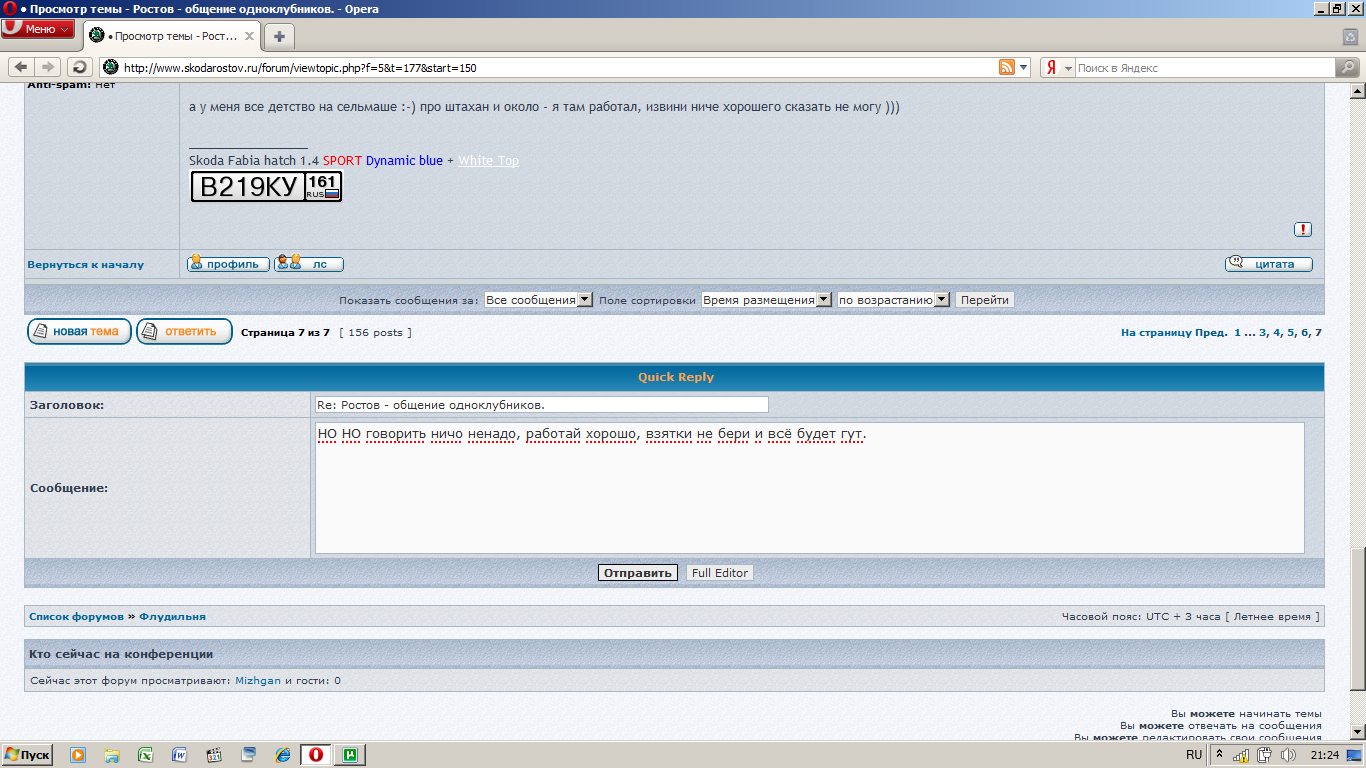Open the closed tabs trash icon
Screen dimensions: 1366x768
point(1350,36)
